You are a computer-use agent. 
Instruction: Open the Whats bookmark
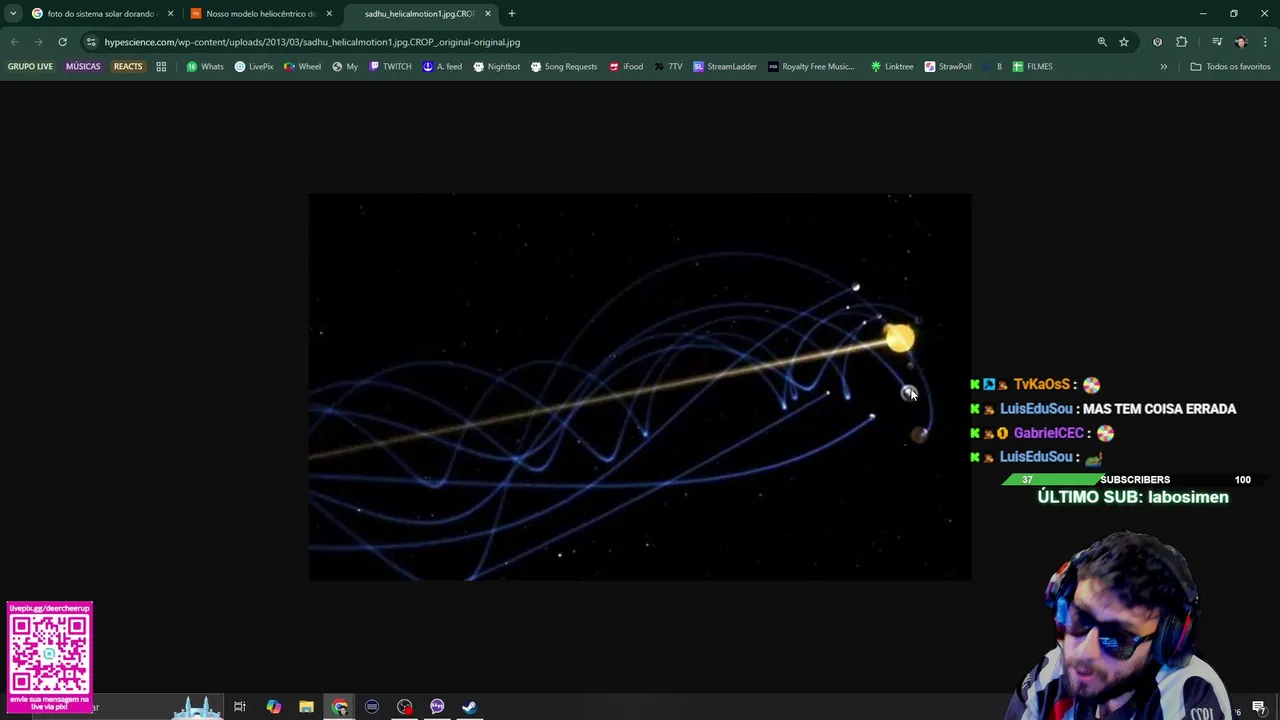pyautogui.click(x=205, y=67)
